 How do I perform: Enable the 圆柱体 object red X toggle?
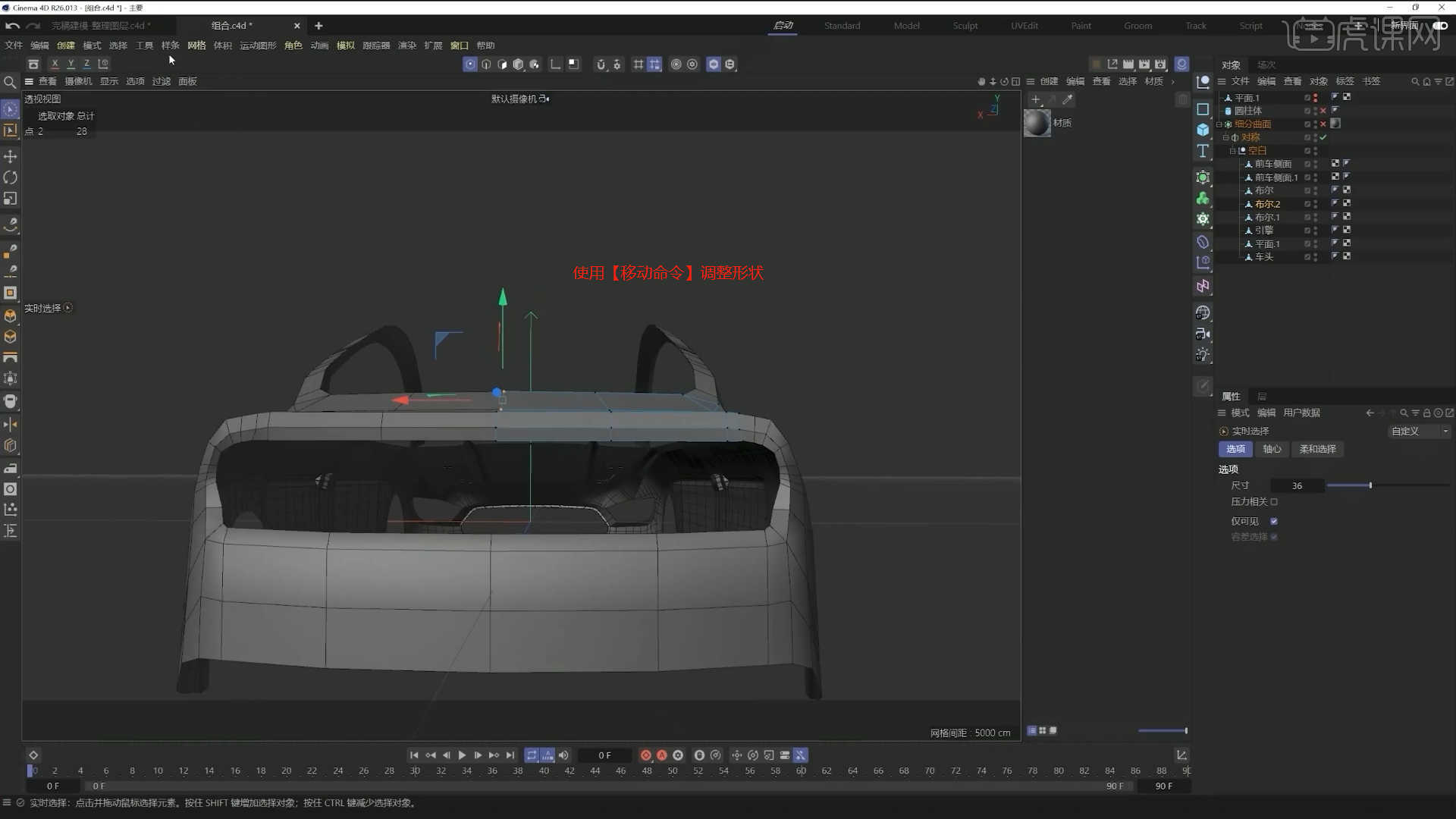(x=1323, y=111)
